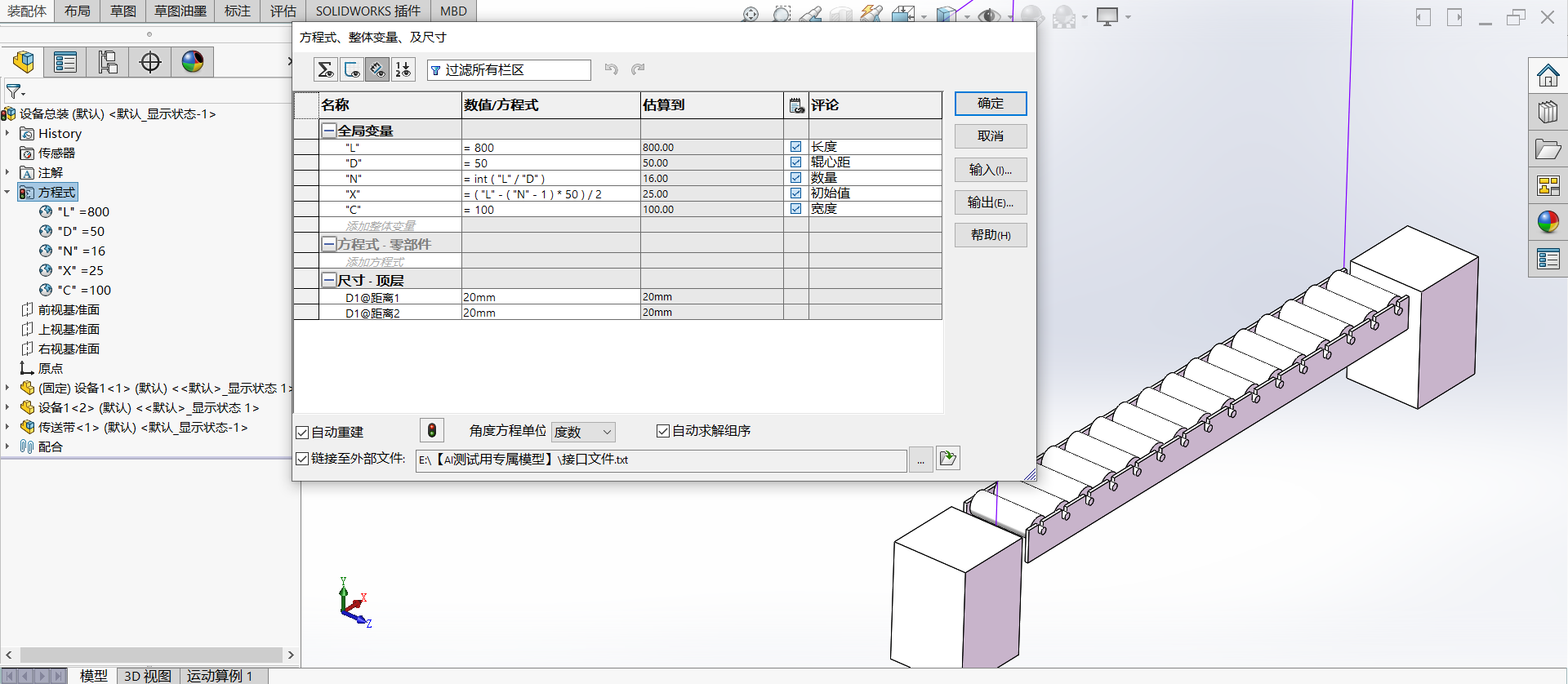
Task: Click the Zoom to Area icon
Action: click(782, 15)
